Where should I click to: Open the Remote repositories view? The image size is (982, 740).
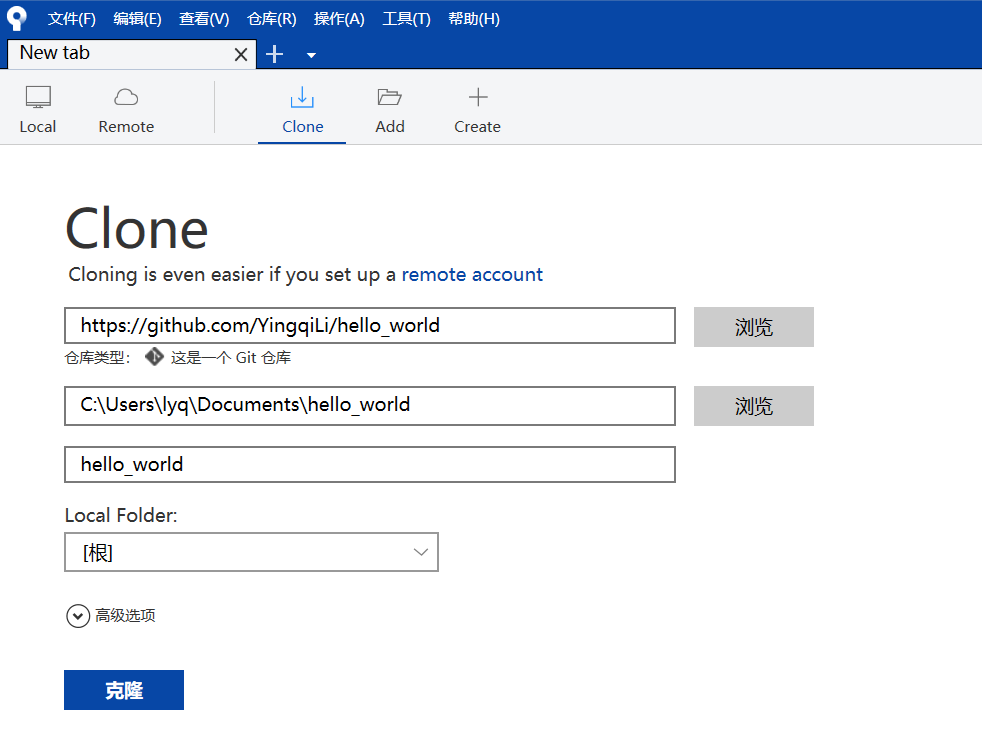(126, 110)
